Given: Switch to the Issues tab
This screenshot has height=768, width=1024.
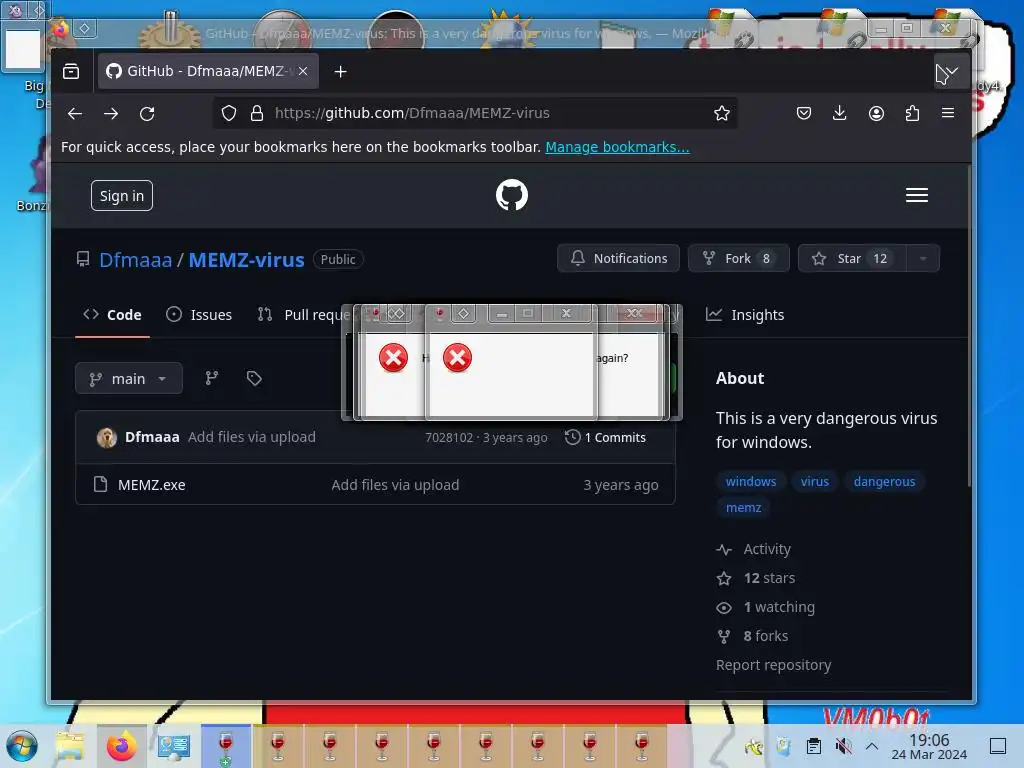Looking at the screenshot, I should 199,315.
